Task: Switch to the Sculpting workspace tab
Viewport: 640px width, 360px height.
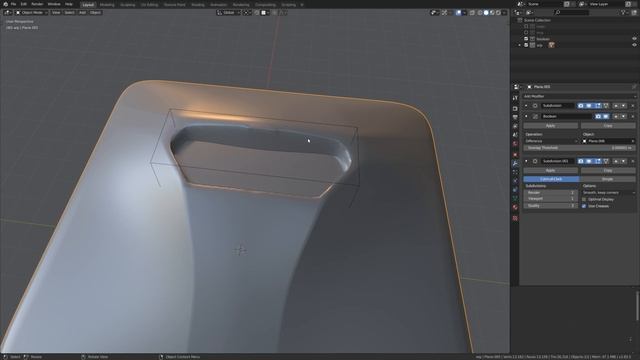Action: (x=128, y=5)
